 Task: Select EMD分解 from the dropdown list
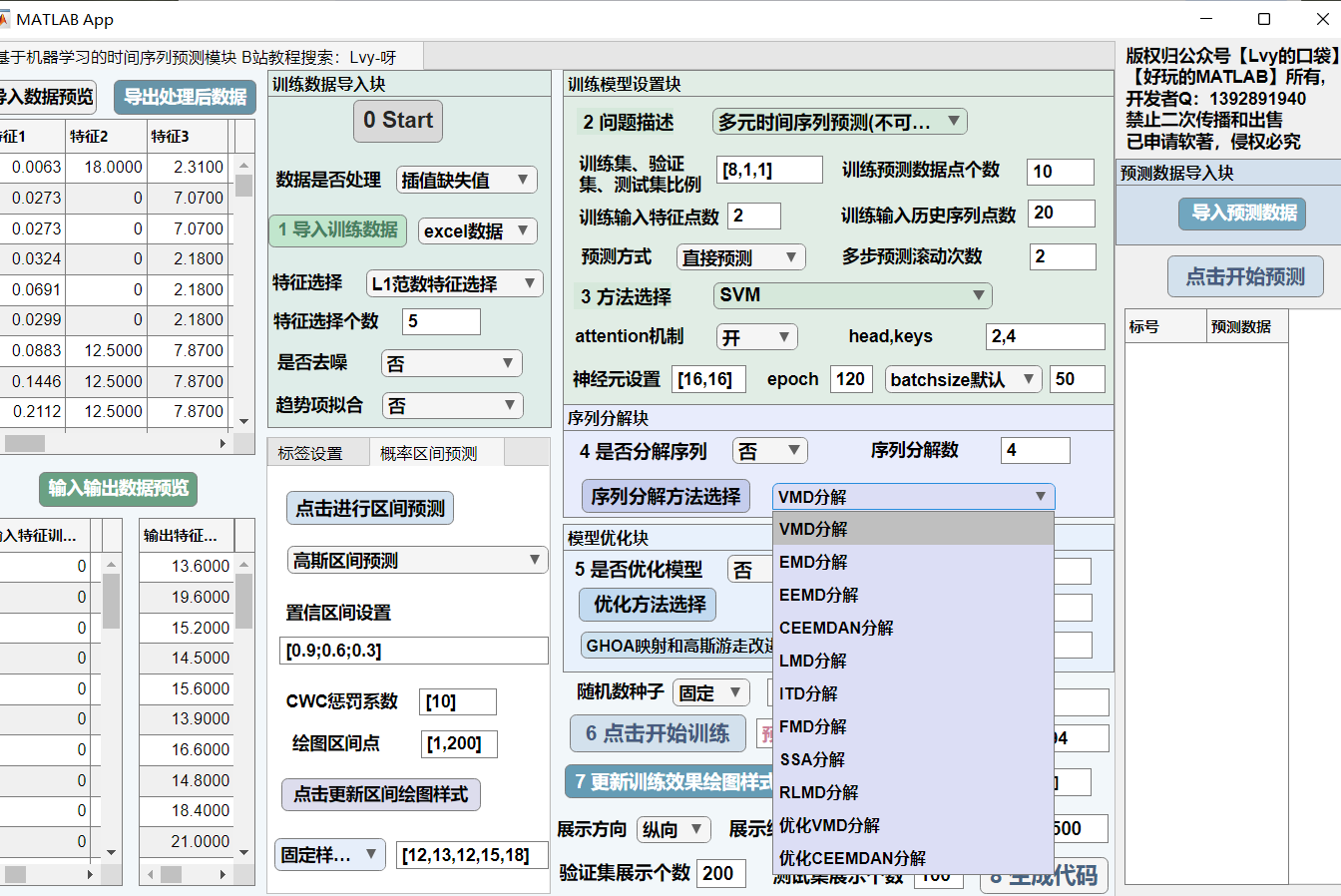(813, 562)
